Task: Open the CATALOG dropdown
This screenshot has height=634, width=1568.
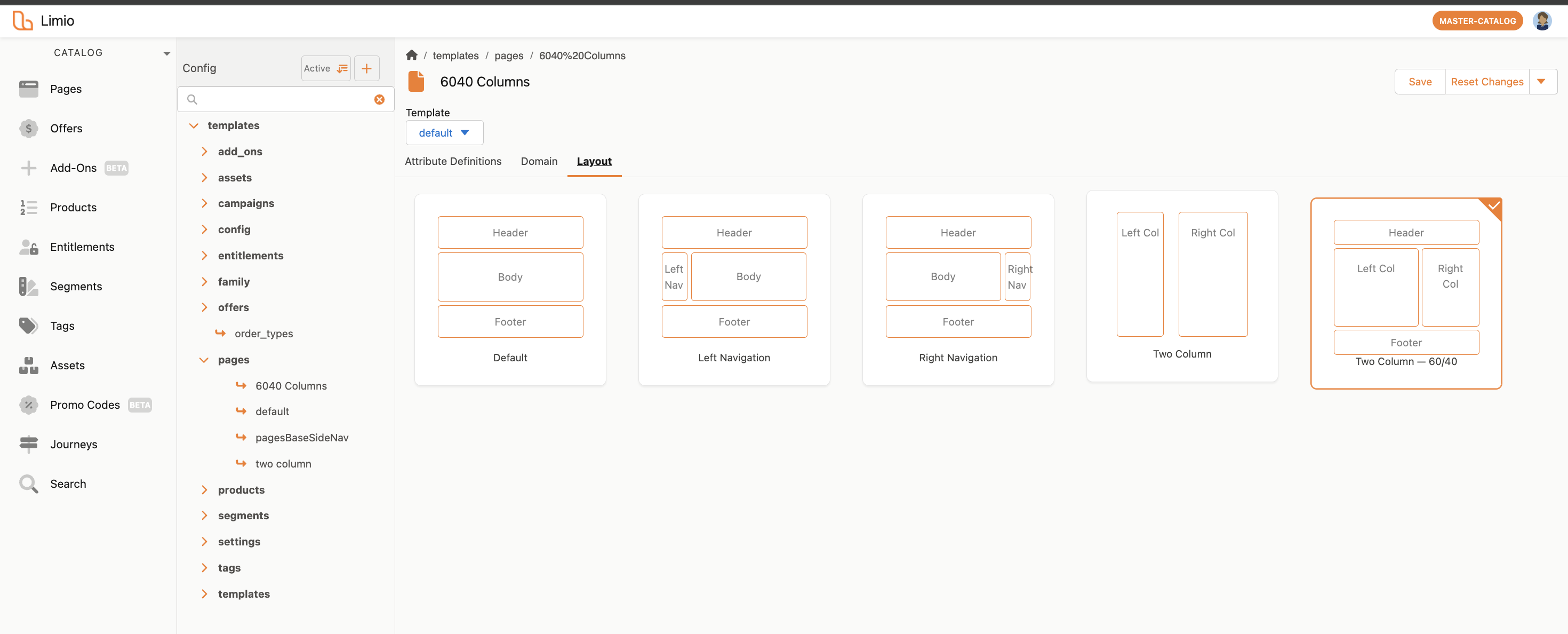Action: (167, 53)
